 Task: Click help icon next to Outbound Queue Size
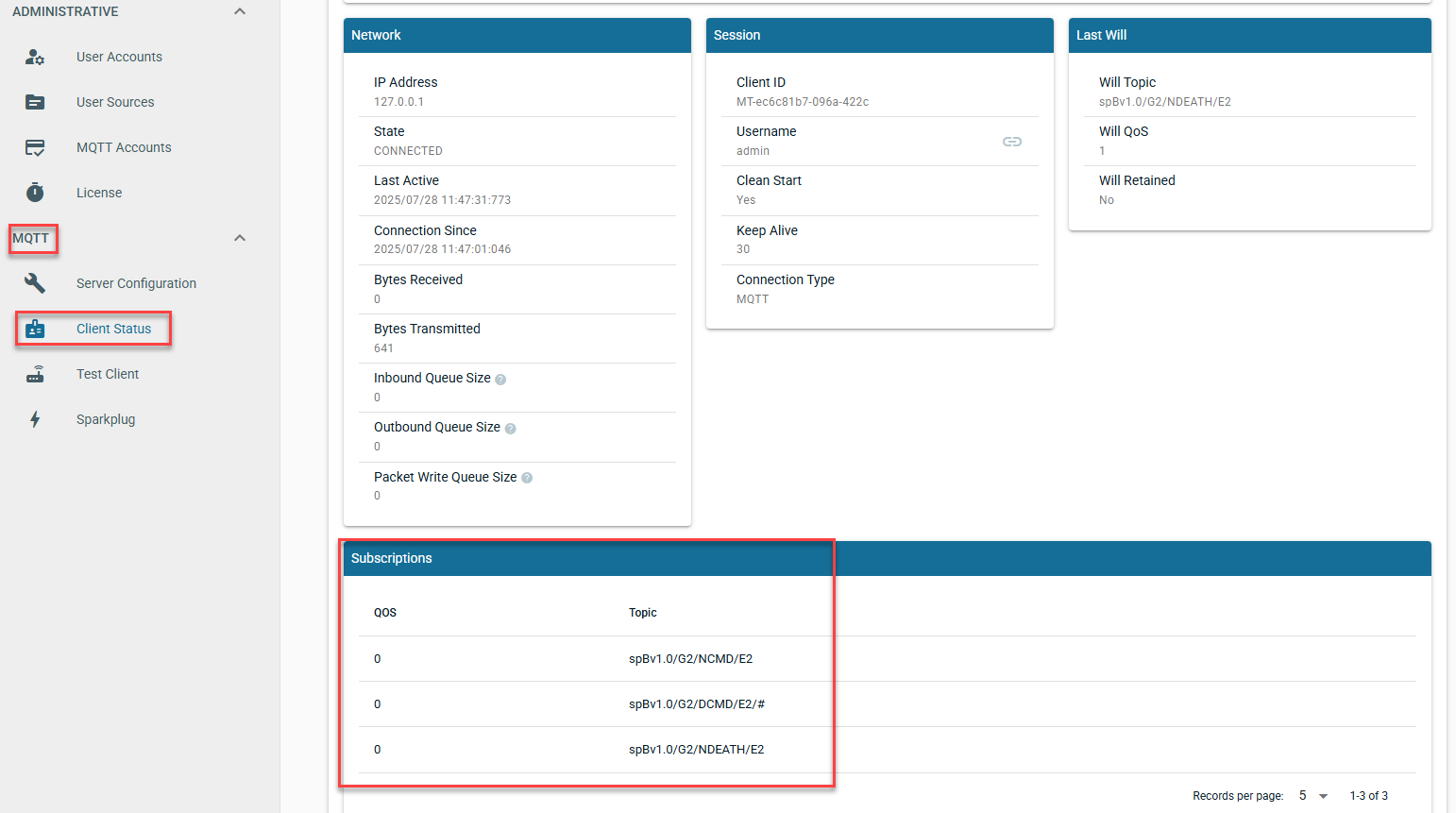point(510,429)
